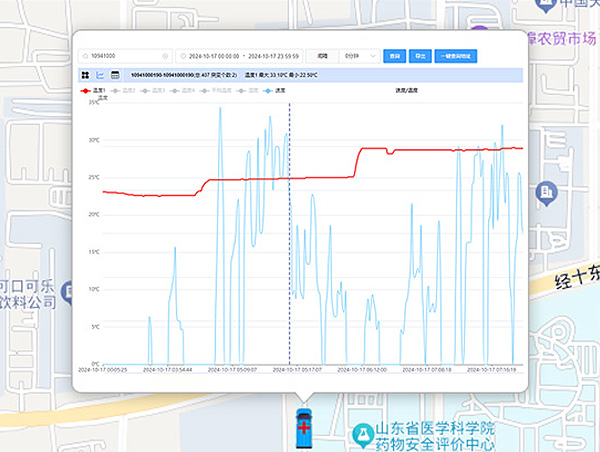Toggle the greyed average temperature legend series
Screen dimensions: 600x452
click(x=215, y=91)
